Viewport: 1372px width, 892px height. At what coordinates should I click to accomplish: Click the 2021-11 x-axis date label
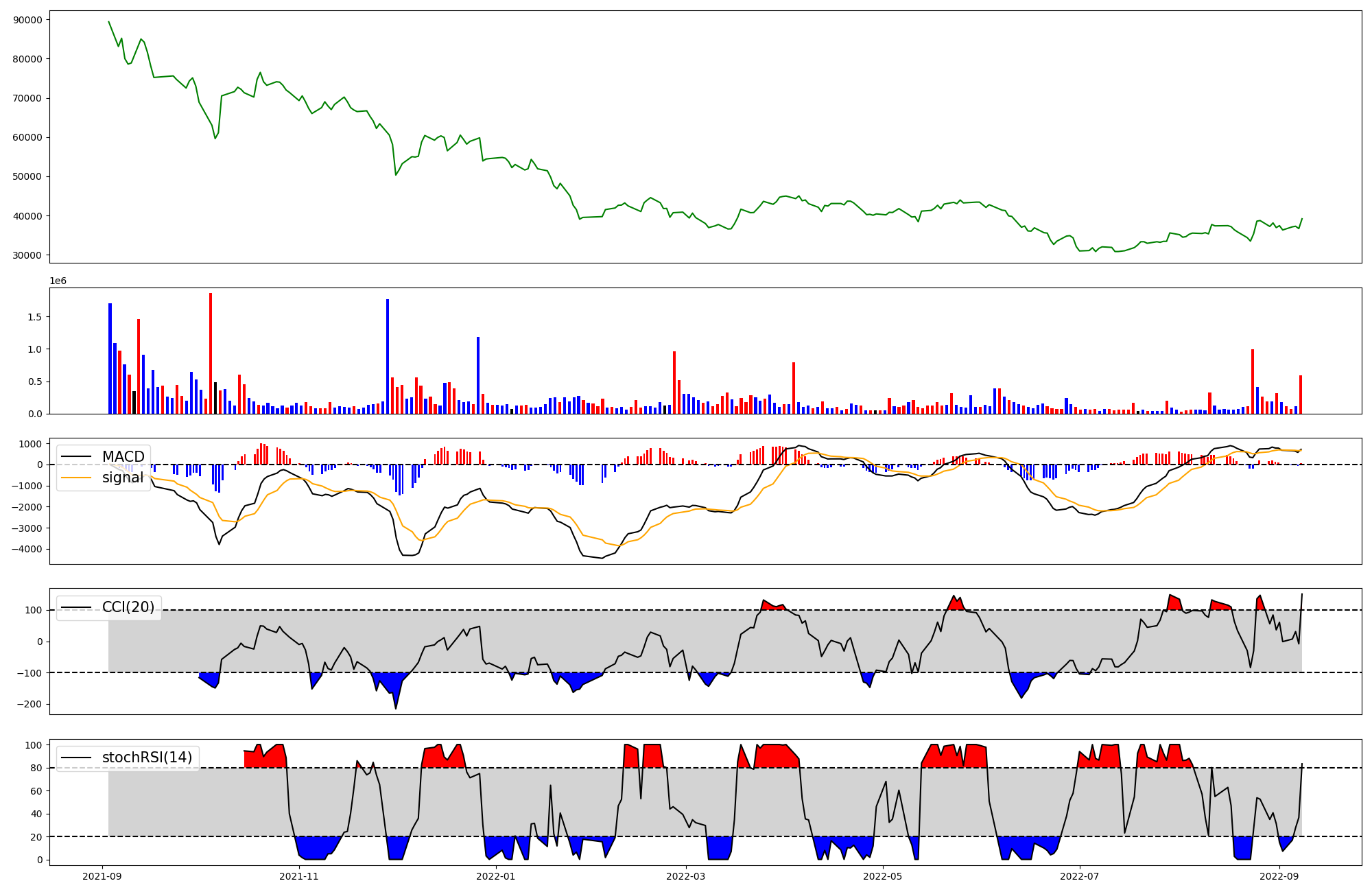point(299,876)
